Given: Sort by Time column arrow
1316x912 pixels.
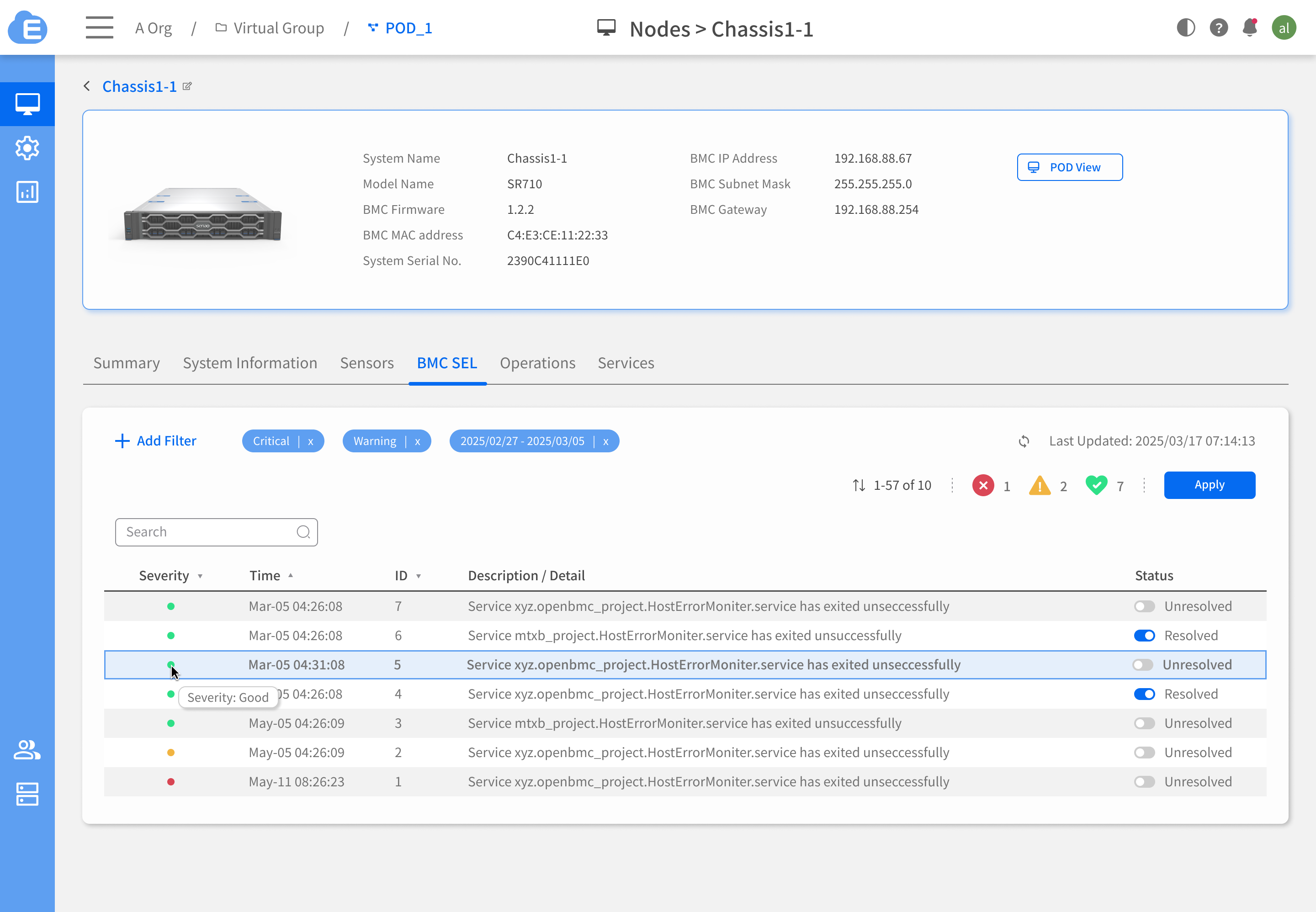Looking at the screenshot, I should [290, 575].
